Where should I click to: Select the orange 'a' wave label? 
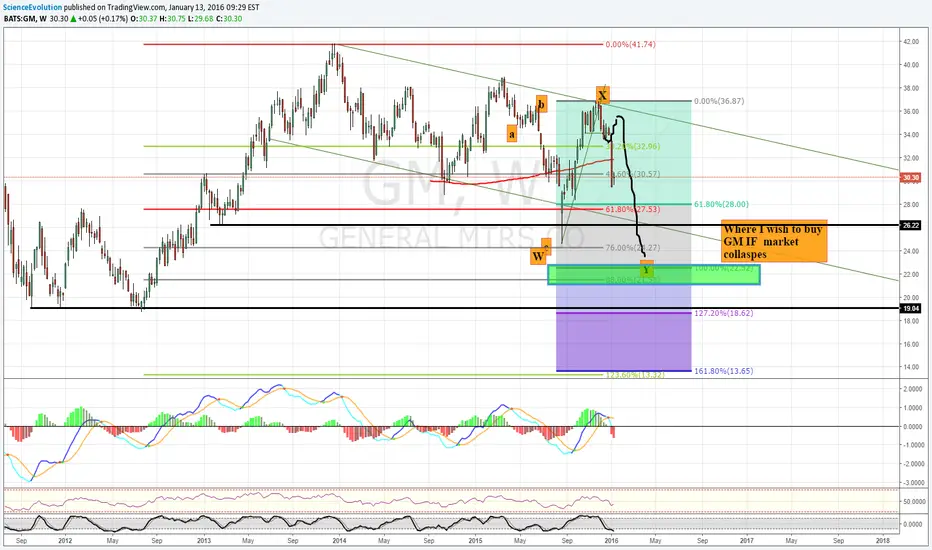point(512,134)
